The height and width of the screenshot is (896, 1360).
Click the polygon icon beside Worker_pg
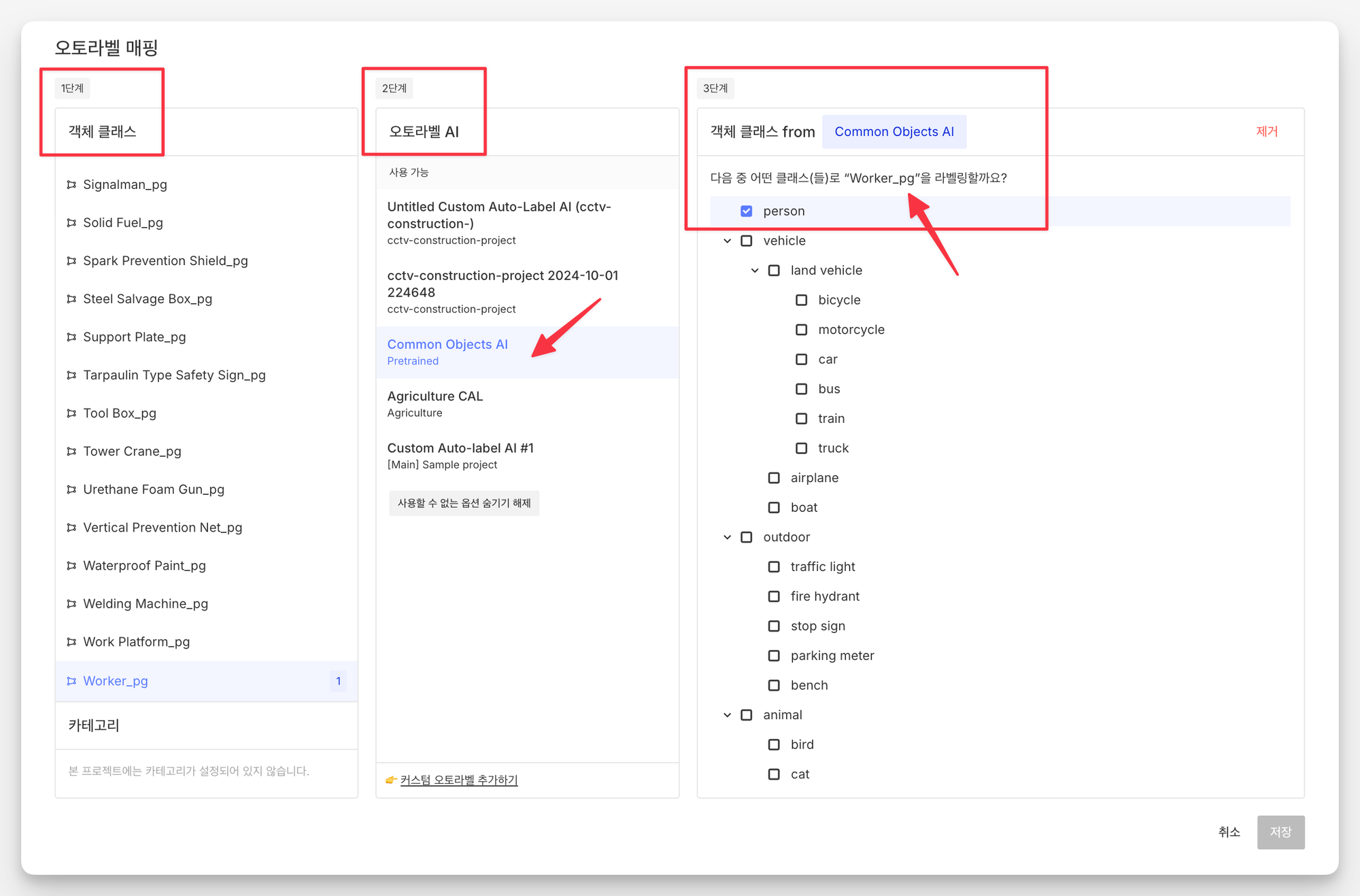coord(71,681)
